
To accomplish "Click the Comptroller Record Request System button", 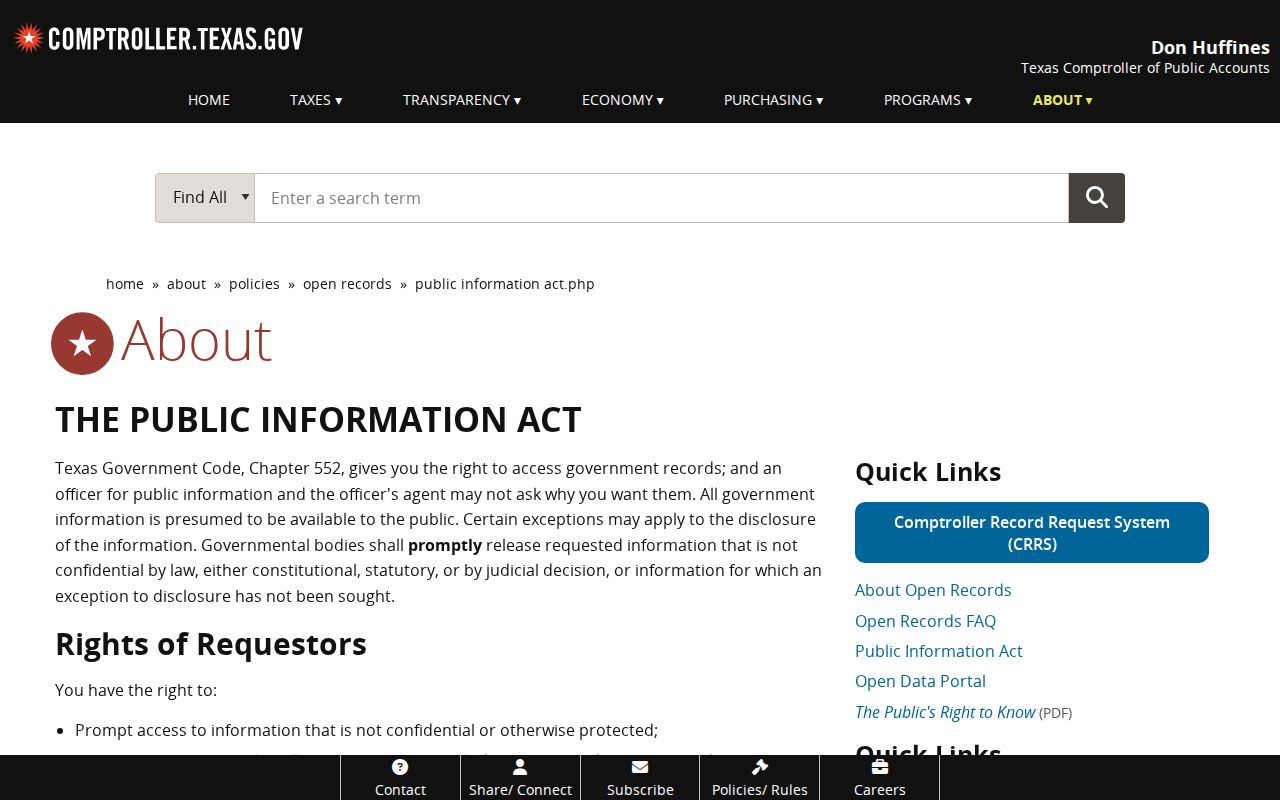I will pos(1032,533).
